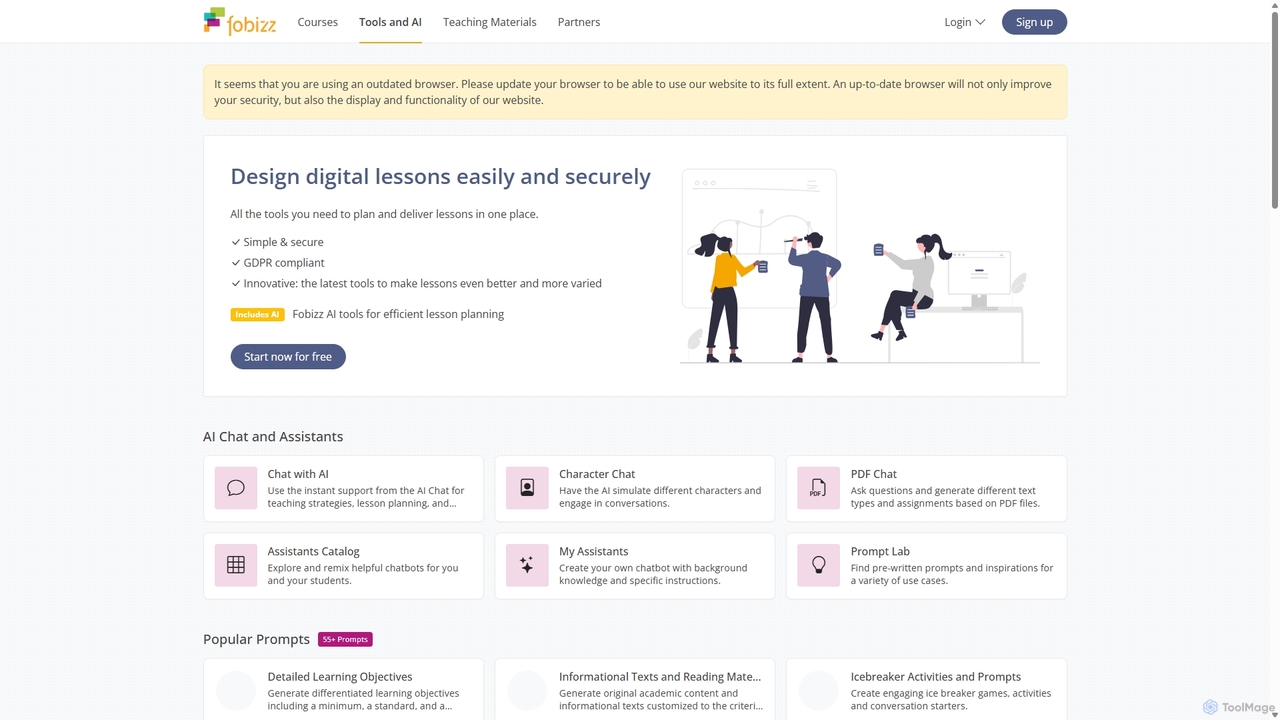Click the 'Popular Prompts' heading
The height and width of the screenshot is (720, 1280).
coord(256,639)
